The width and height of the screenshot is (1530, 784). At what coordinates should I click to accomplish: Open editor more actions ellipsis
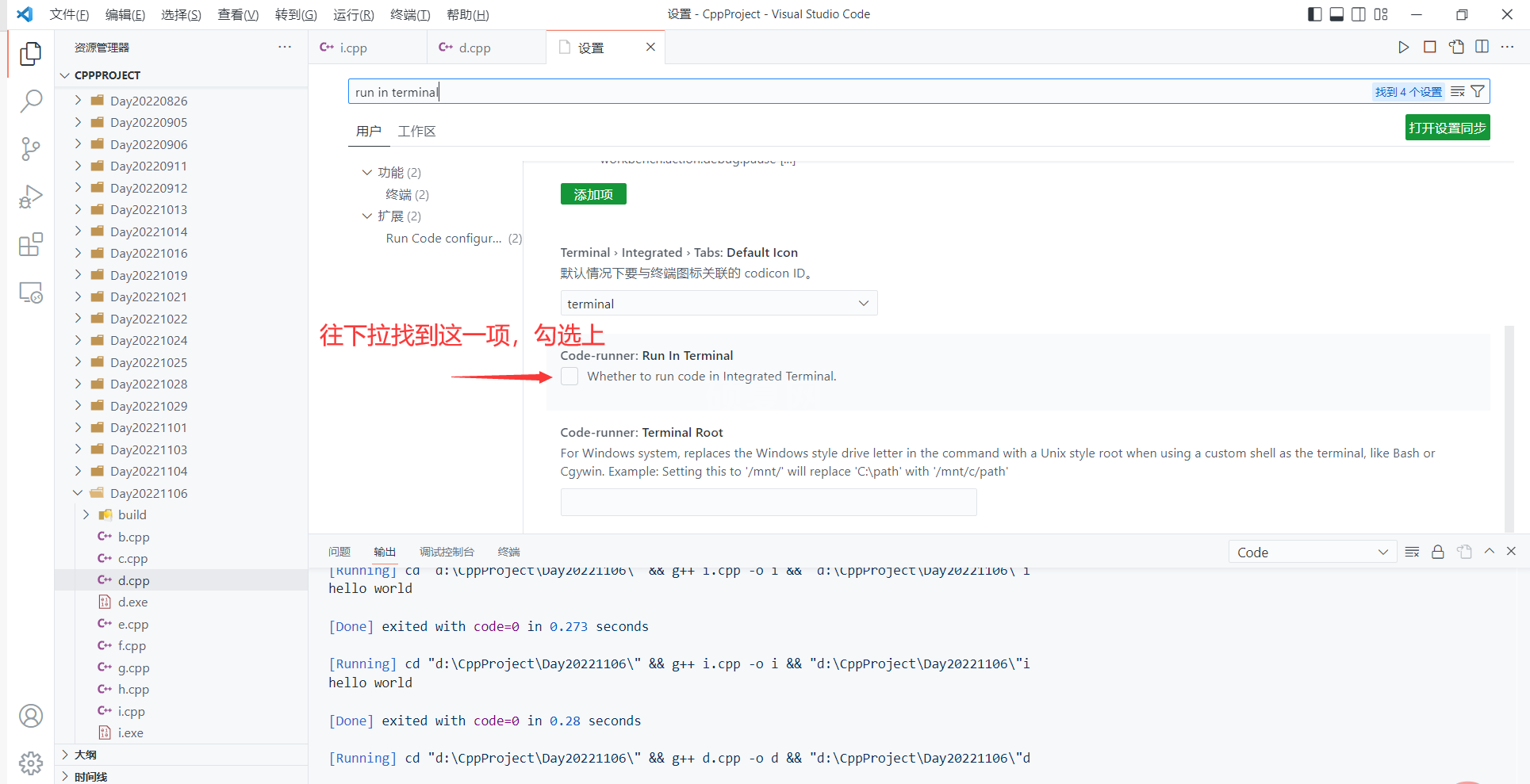pyautogui.click(x=1507, y=48)
